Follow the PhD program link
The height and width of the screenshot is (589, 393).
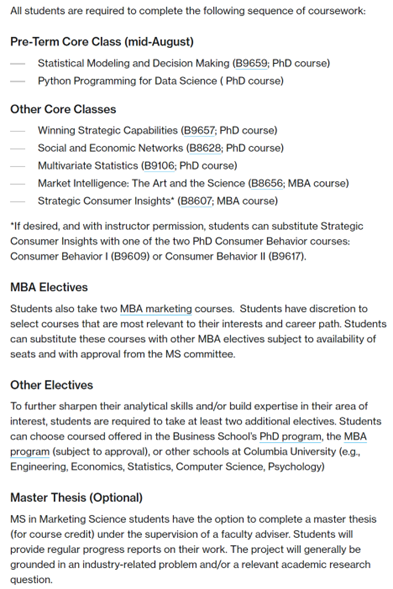[x=290, y=436]
